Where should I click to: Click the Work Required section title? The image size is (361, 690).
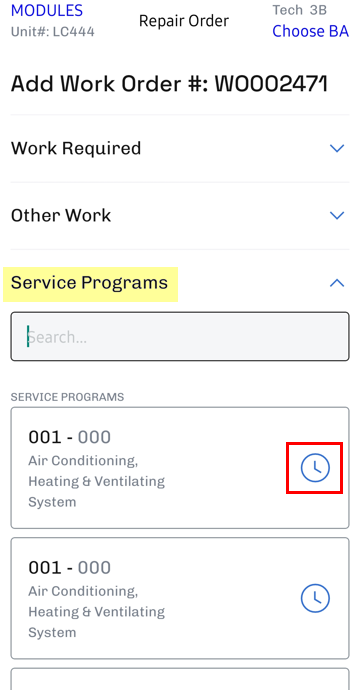pos(76,148)
